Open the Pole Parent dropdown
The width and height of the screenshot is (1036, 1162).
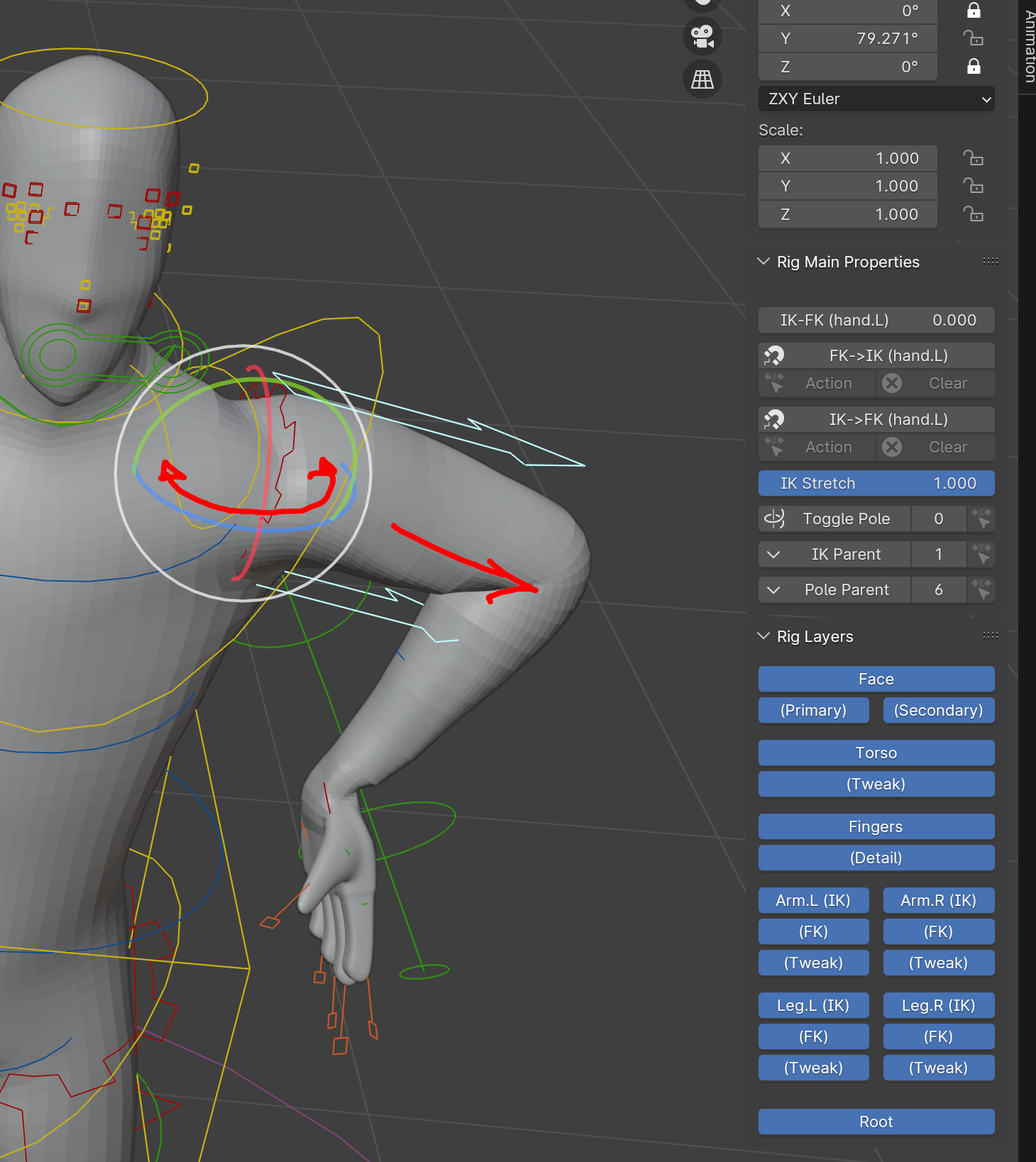pos(834,590)
